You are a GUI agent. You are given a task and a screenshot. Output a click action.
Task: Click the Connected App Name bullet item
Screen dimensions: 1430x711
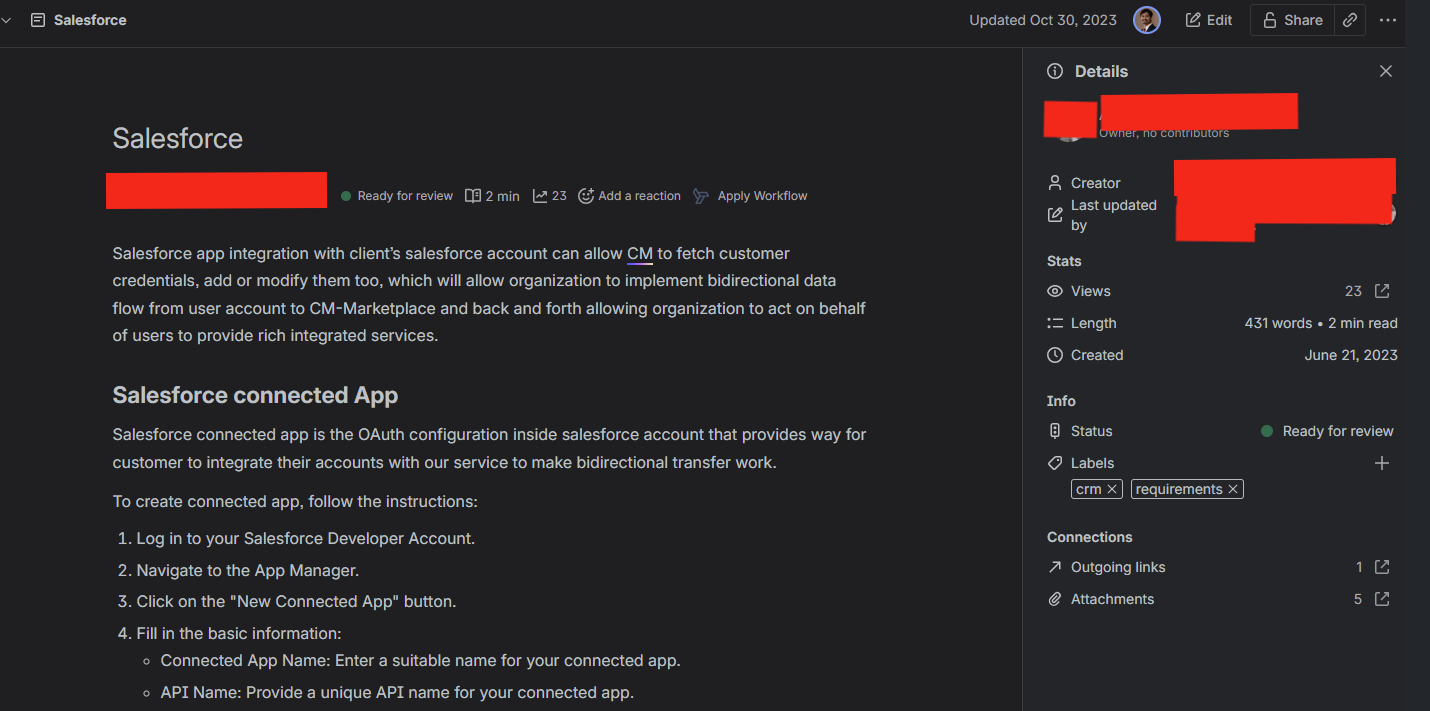420,660
